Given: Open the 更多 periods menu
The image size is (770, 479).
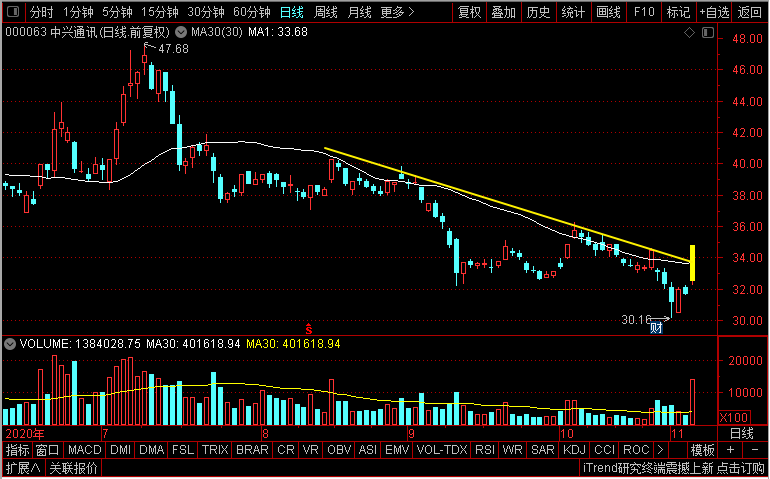Looking at the screenshot, I should (397, 12).
